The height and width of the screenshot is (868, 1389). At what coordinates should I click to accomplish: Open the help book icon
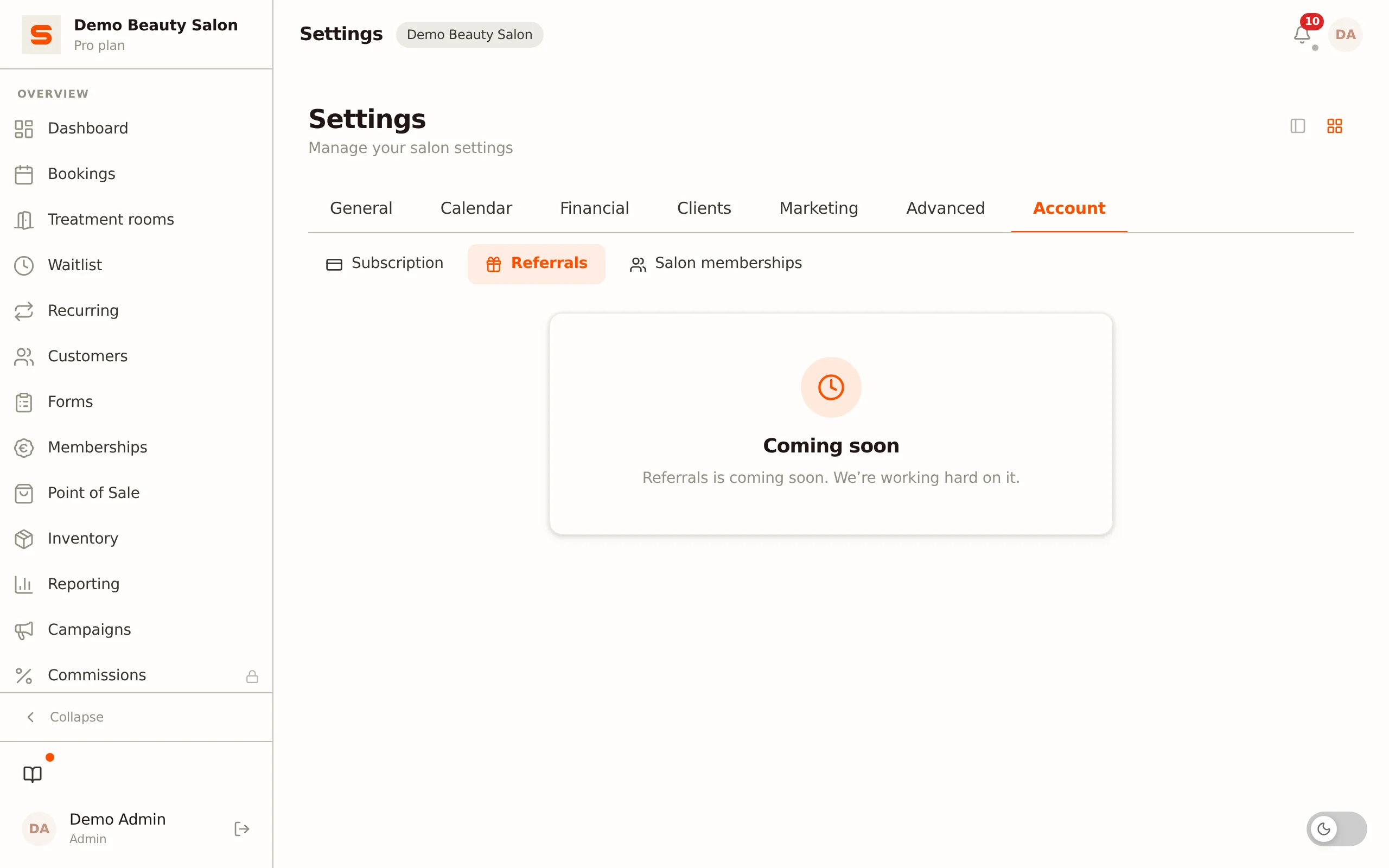pos(33,774)
